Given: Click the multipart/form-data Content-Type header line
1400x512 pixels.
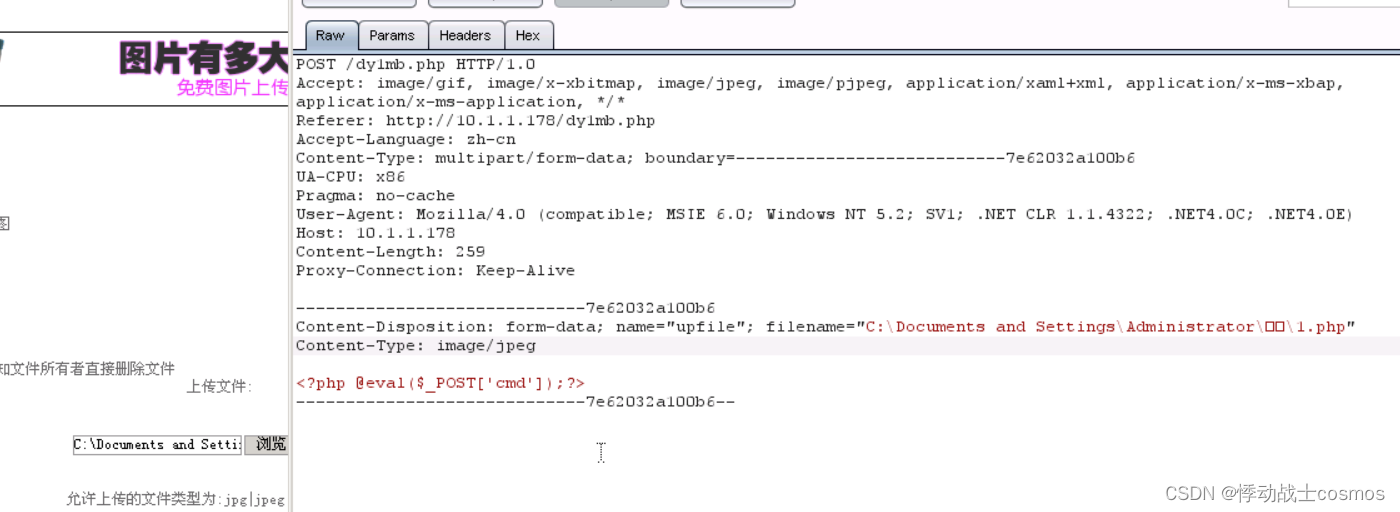Looking at the screenshot, I should (715, 158).
